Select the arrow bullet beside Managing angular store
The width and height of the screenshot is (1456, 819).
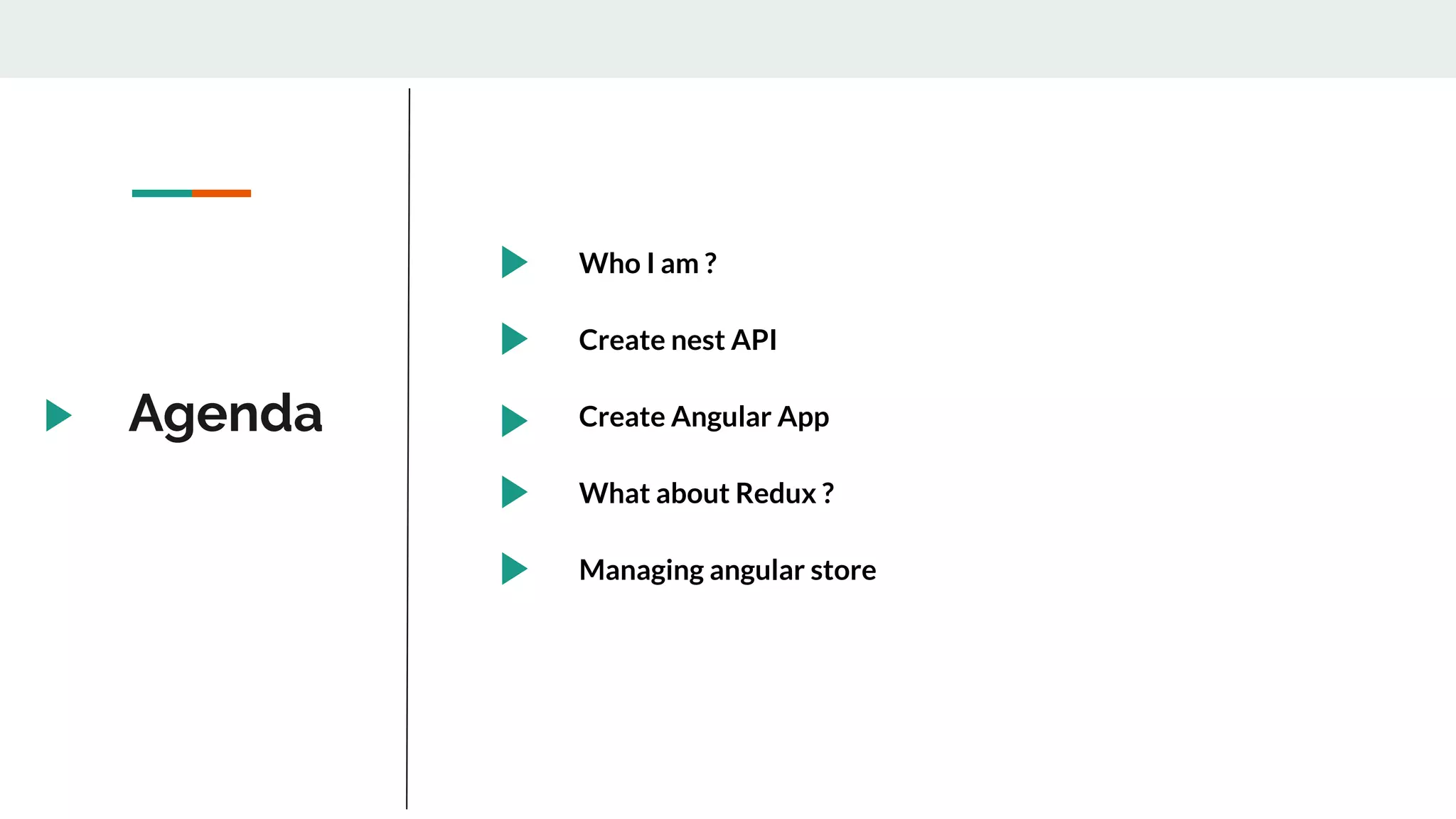(513, 569)
